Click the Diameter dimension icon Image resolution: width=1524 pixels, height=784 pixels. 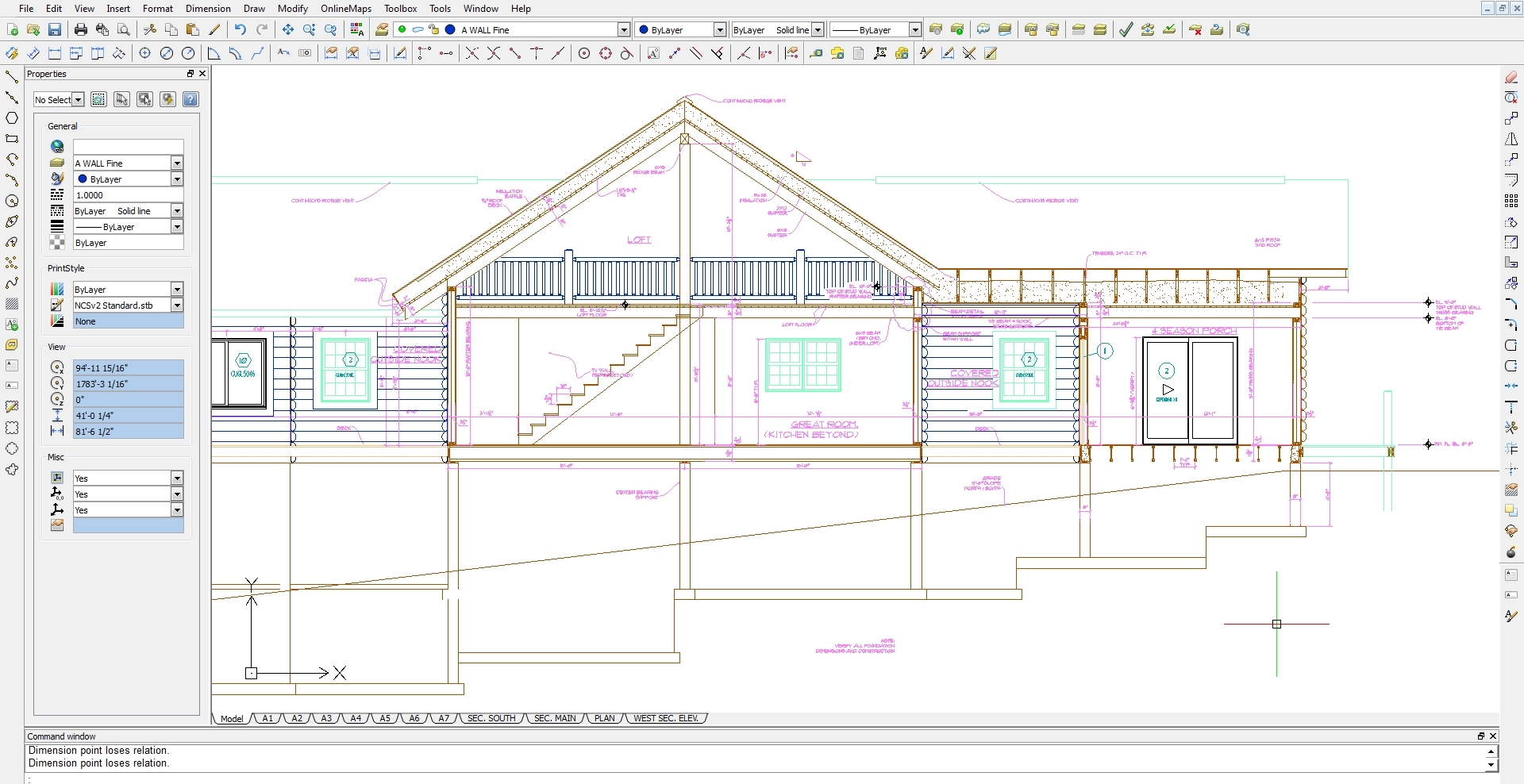[x=167, y=53]
